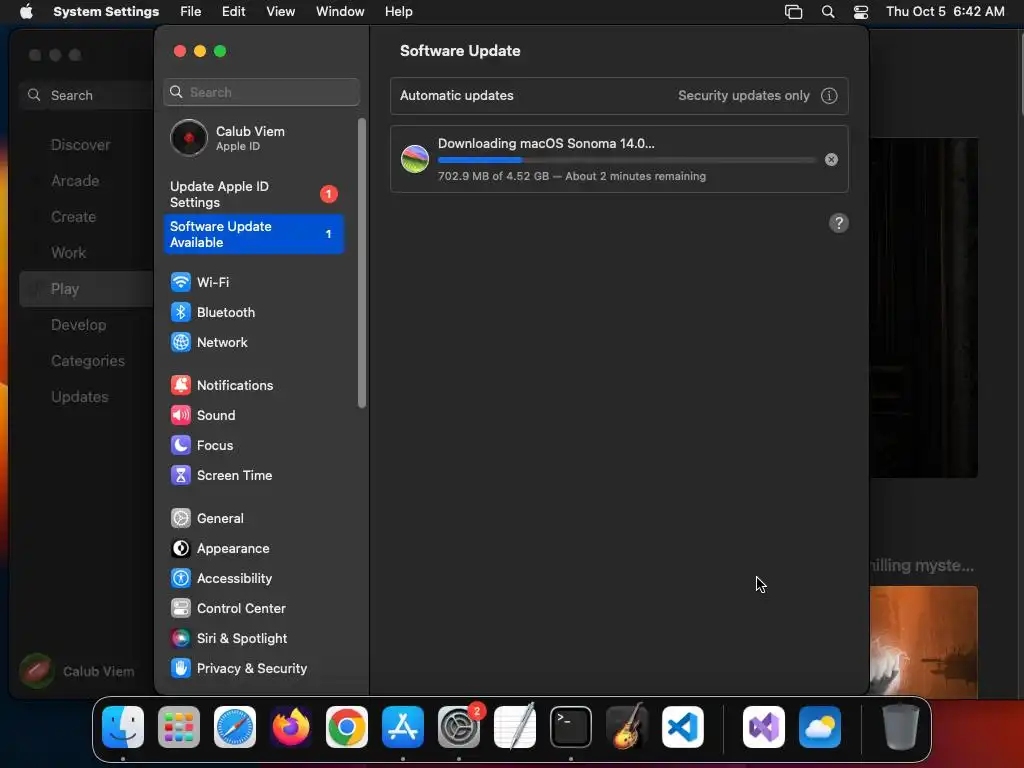The height and width of the screenshot is (768, 1024).
Task: Open Accessibility settings pane
Action: click(253, 579)
